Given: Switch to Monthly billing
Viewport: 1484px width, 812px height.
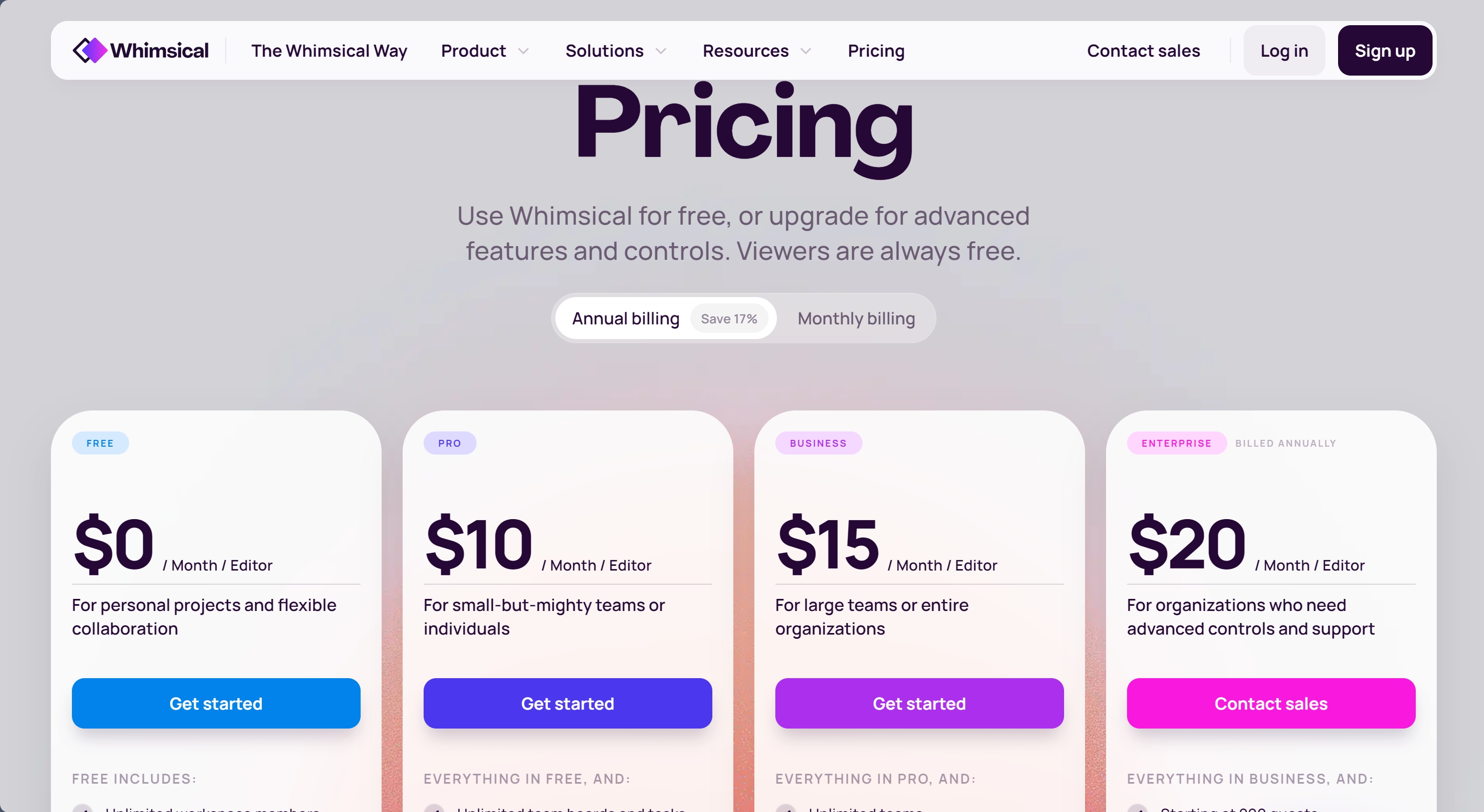Looking at the screenshot, I should pos(856,318).
